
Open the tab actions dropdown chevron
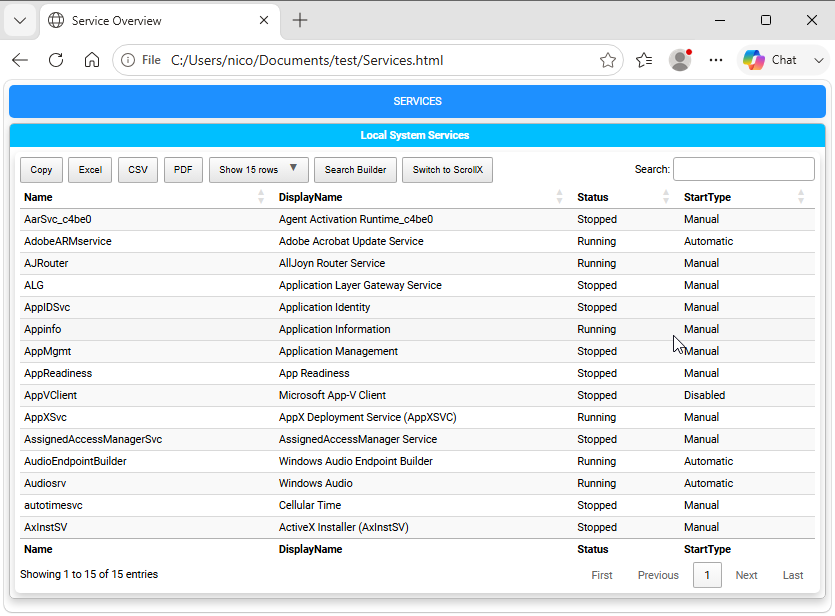(20, 21)
